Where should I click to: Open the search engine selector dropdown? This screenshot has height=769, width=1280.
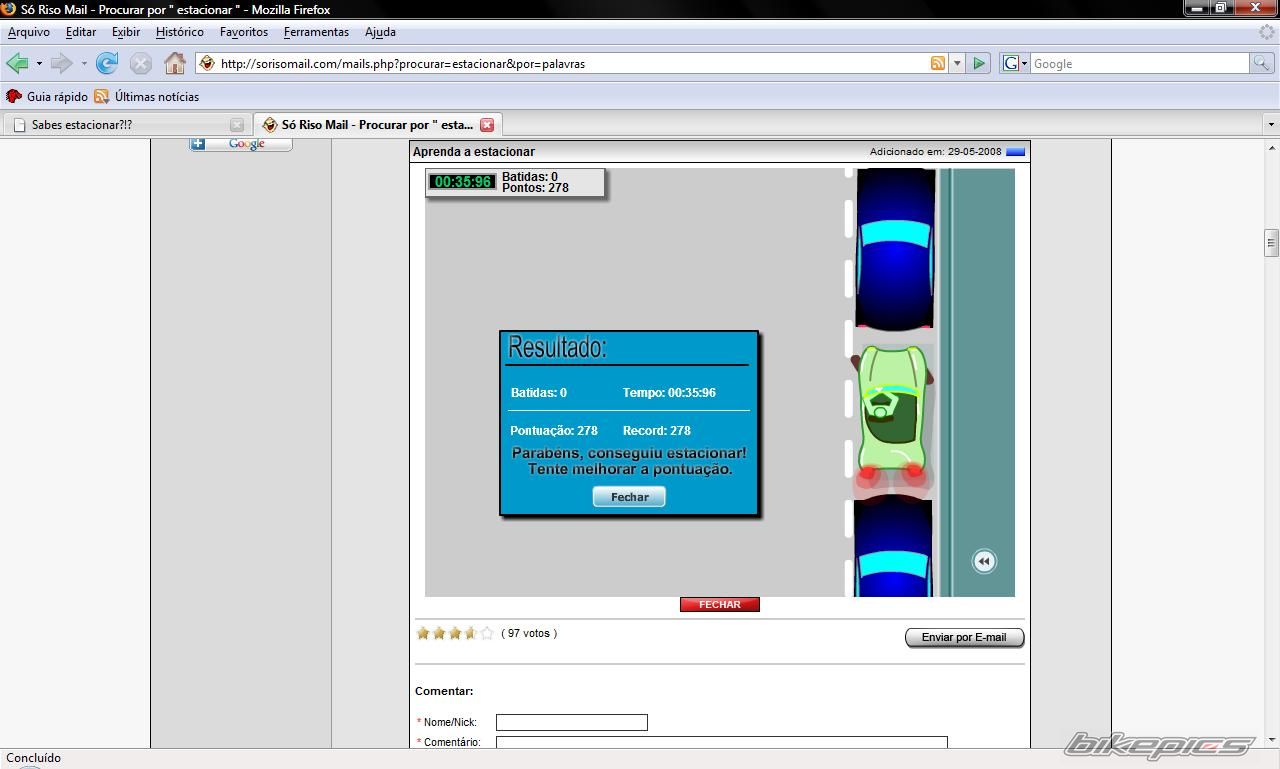click(1014, 63)
